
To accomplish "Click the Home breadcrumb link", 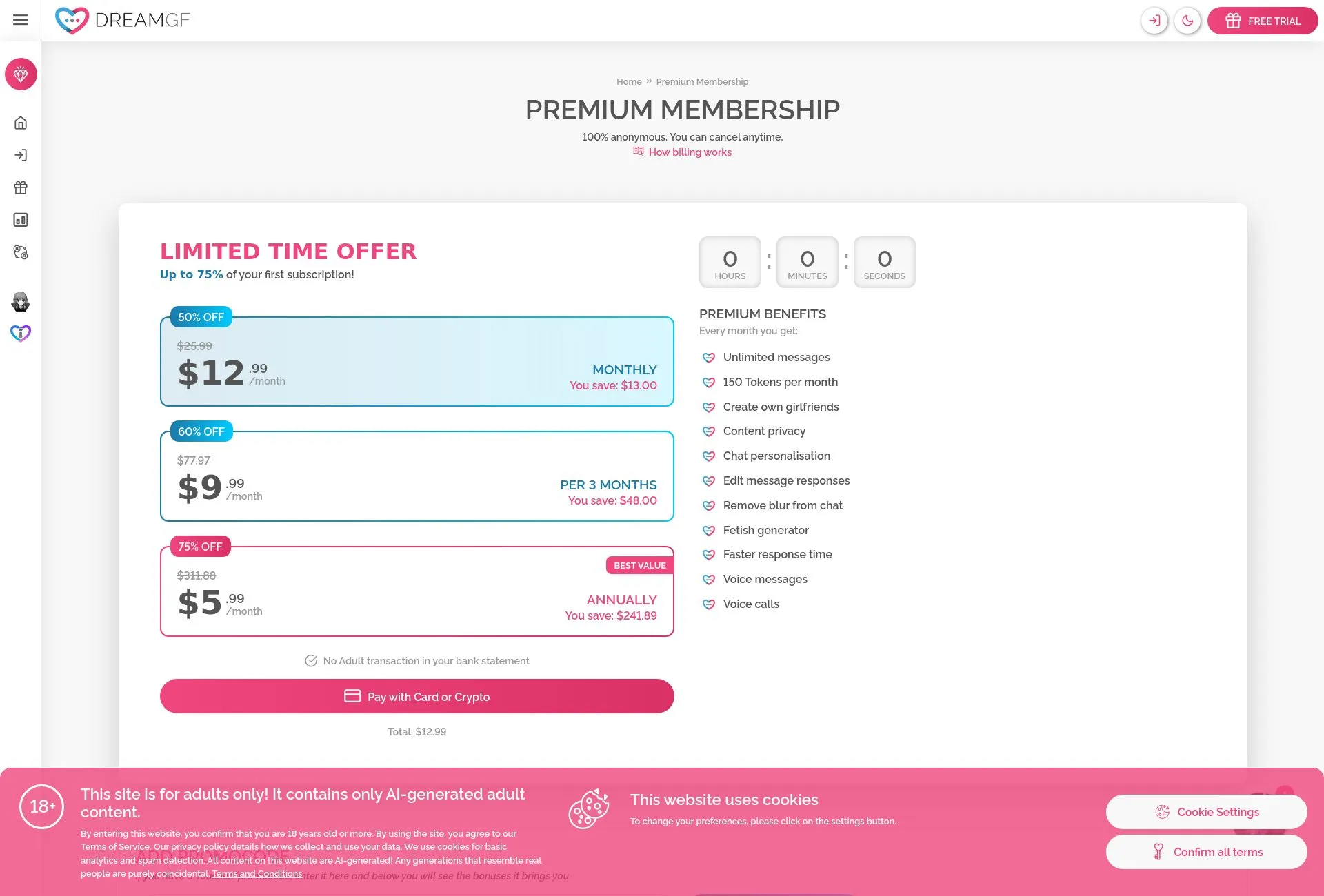I will pyautogui.click(x=629, y=81).
